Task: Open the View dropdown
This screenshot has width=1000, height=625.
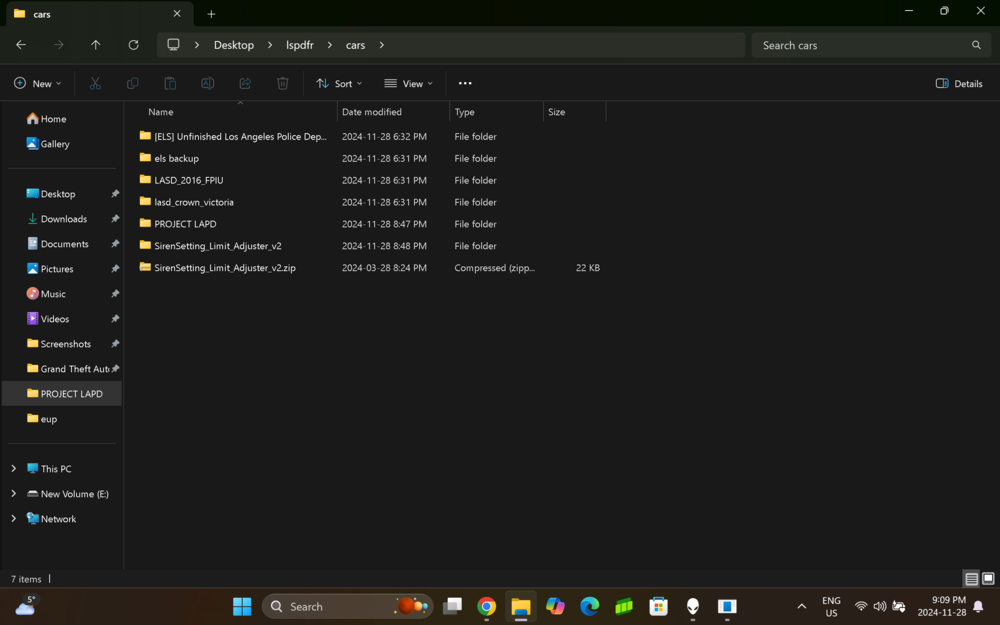Action: point(407,83)
